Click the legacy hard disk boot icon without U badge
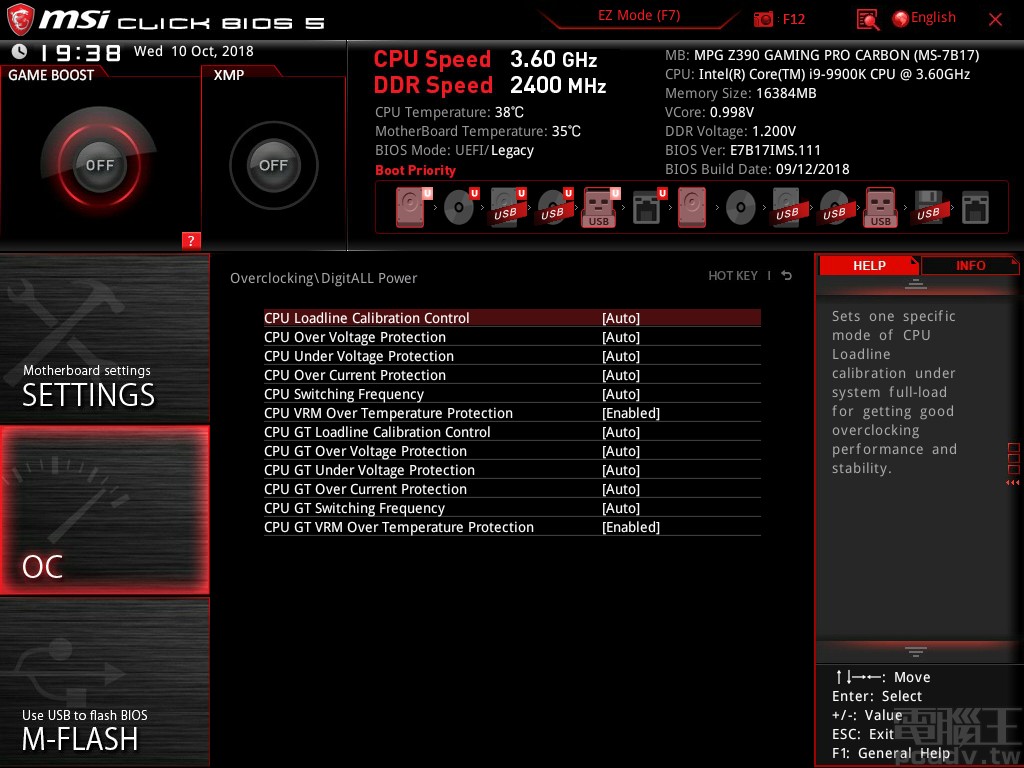This screenshot has height=768, width=1024. pos(692,207)
